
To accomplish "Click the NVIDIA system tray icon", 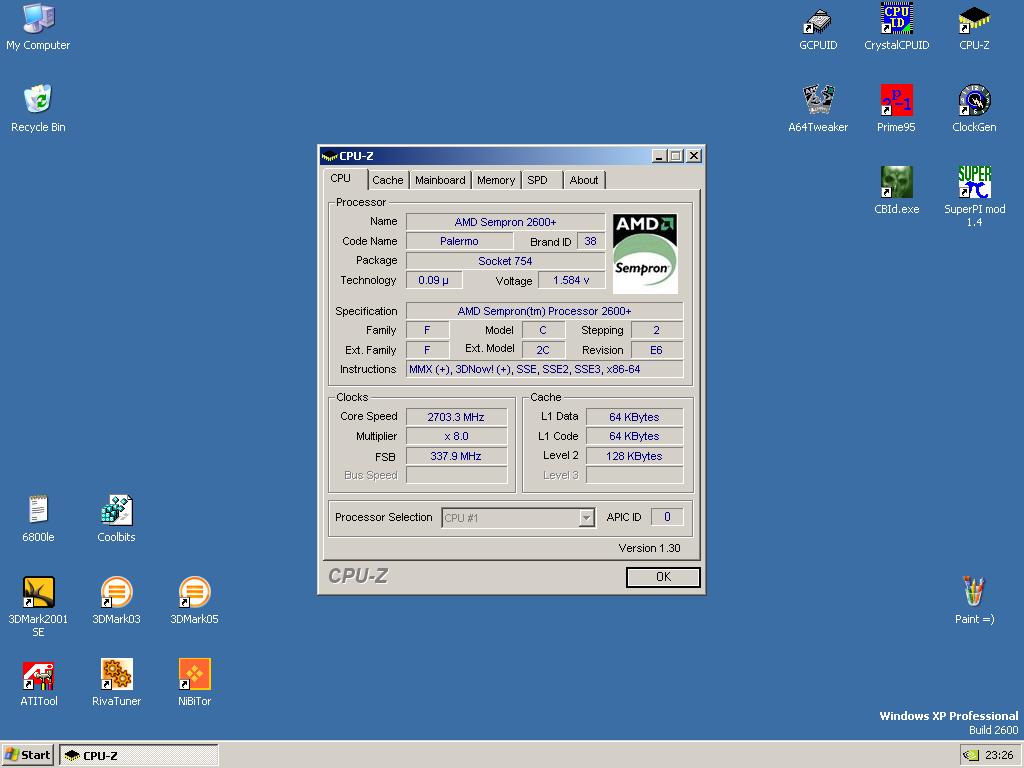I will tap(971, 755).
